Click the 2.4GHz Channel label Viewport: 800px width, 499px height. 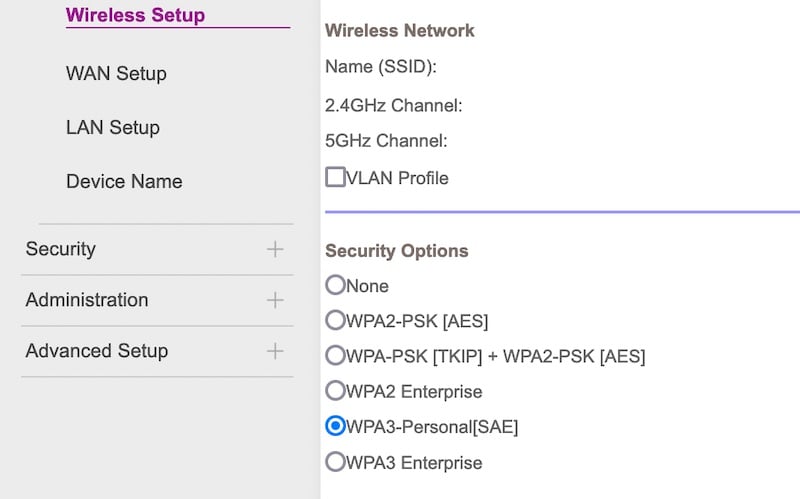[x=394, y=105]
